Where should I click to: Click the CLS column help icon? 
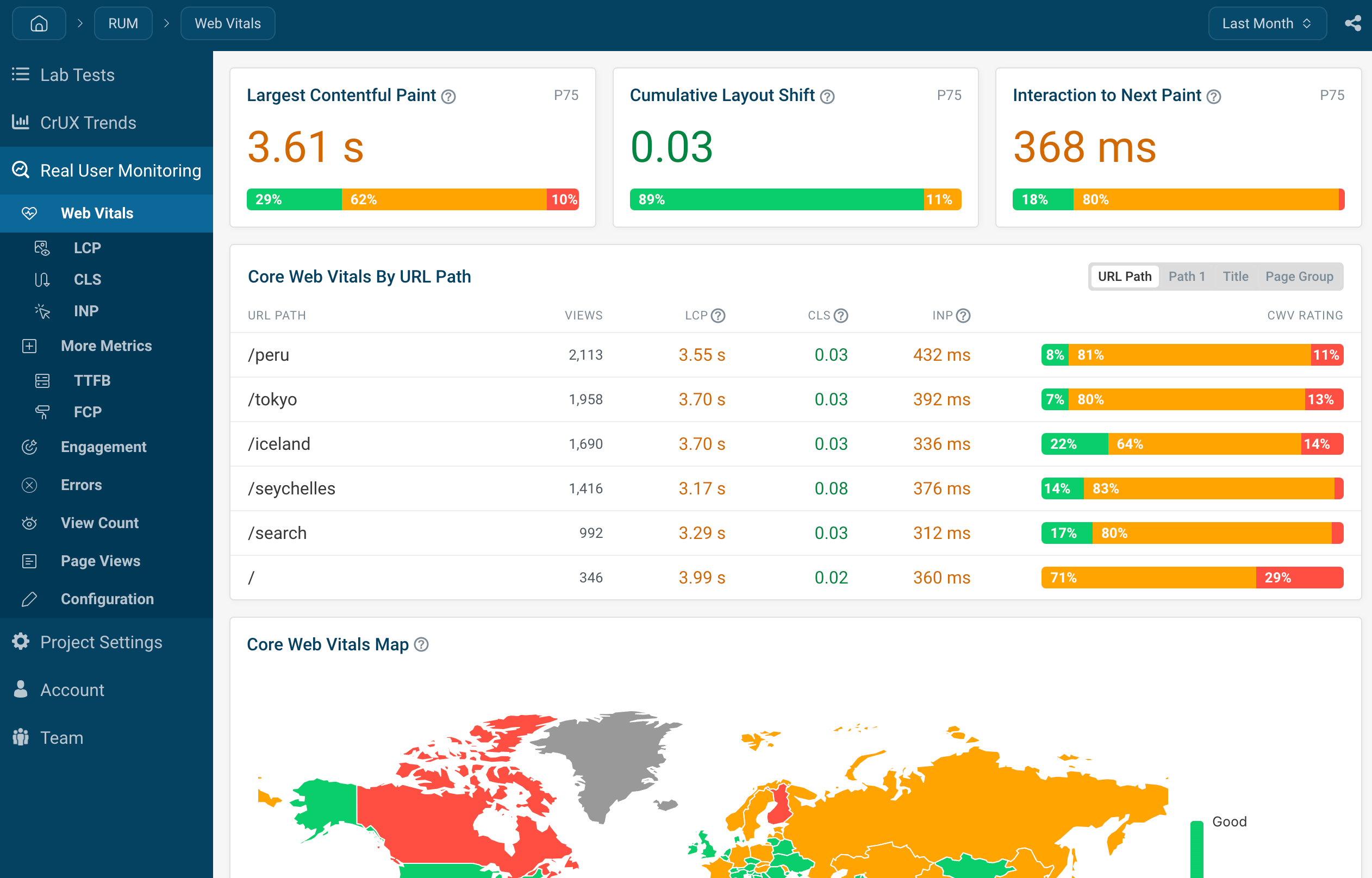(x=840, y=315)
